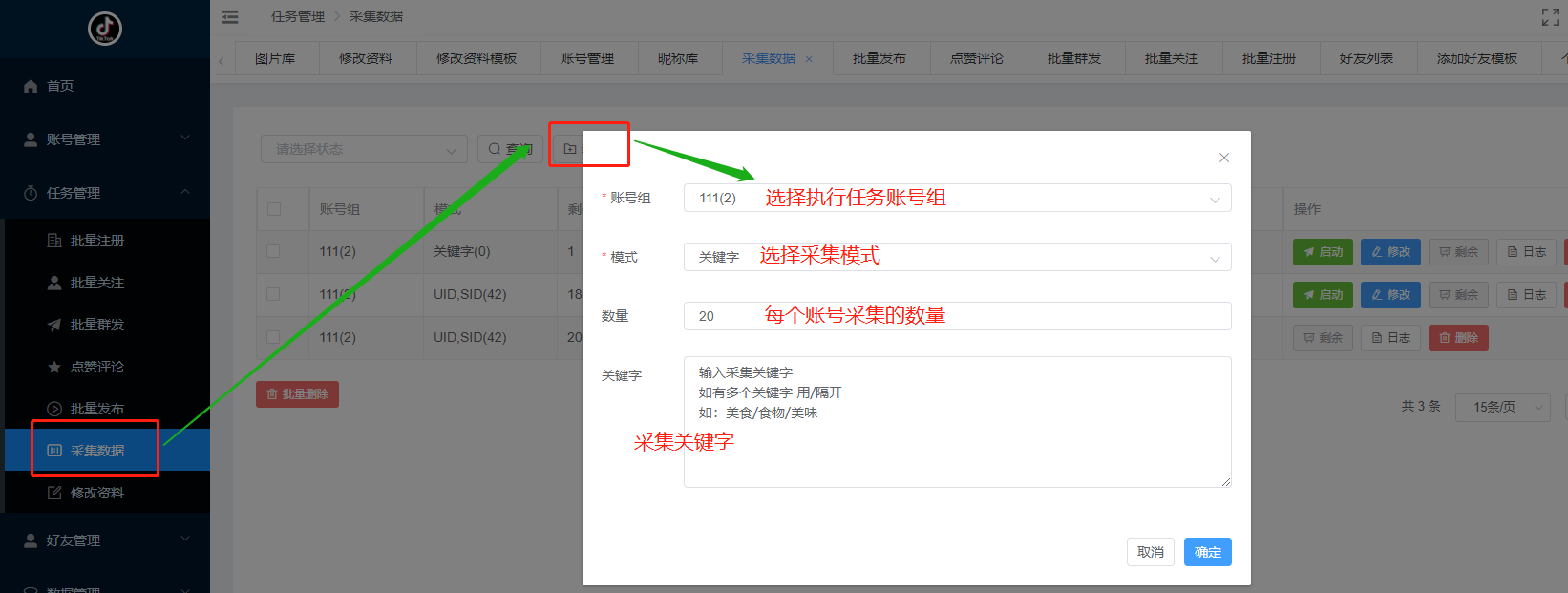The image size is (1568, 593).
Task: Click the add-folder icon button beside search
Action: point(570,149)
